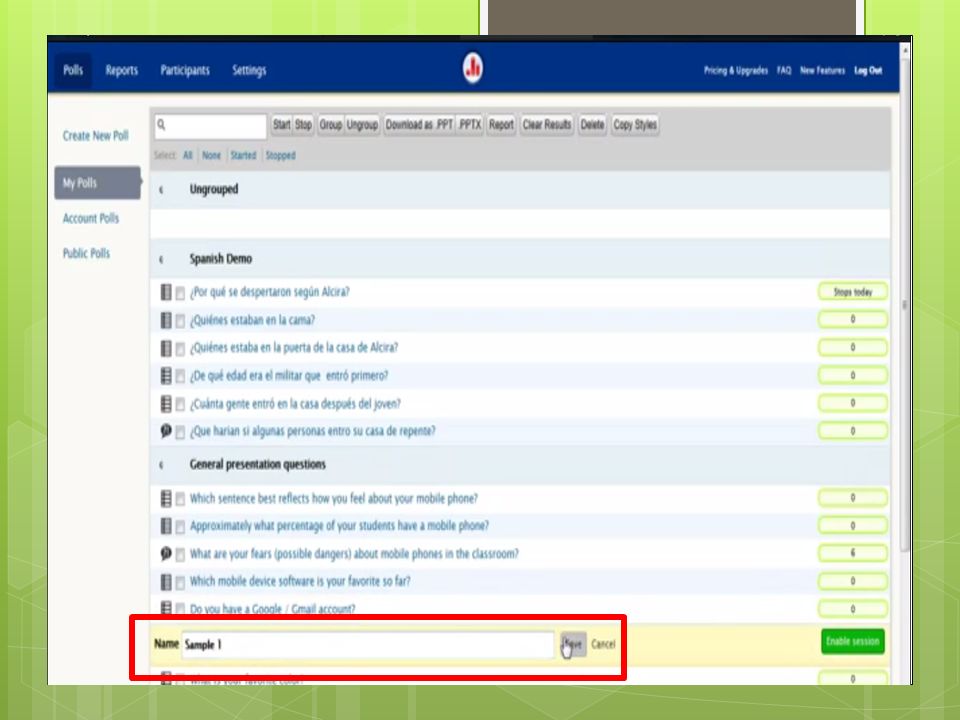Click poll type icon for '¿Por qué se despertaron según Alcira?'
The width and height of the screenshot is (960, 720).
point(166,292)
